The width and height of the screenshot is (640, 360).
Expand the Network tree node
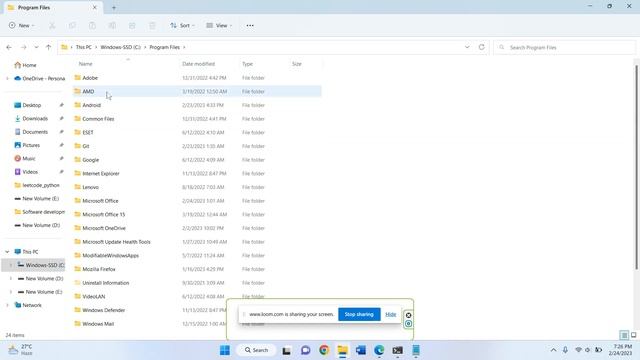click(7, 305)
